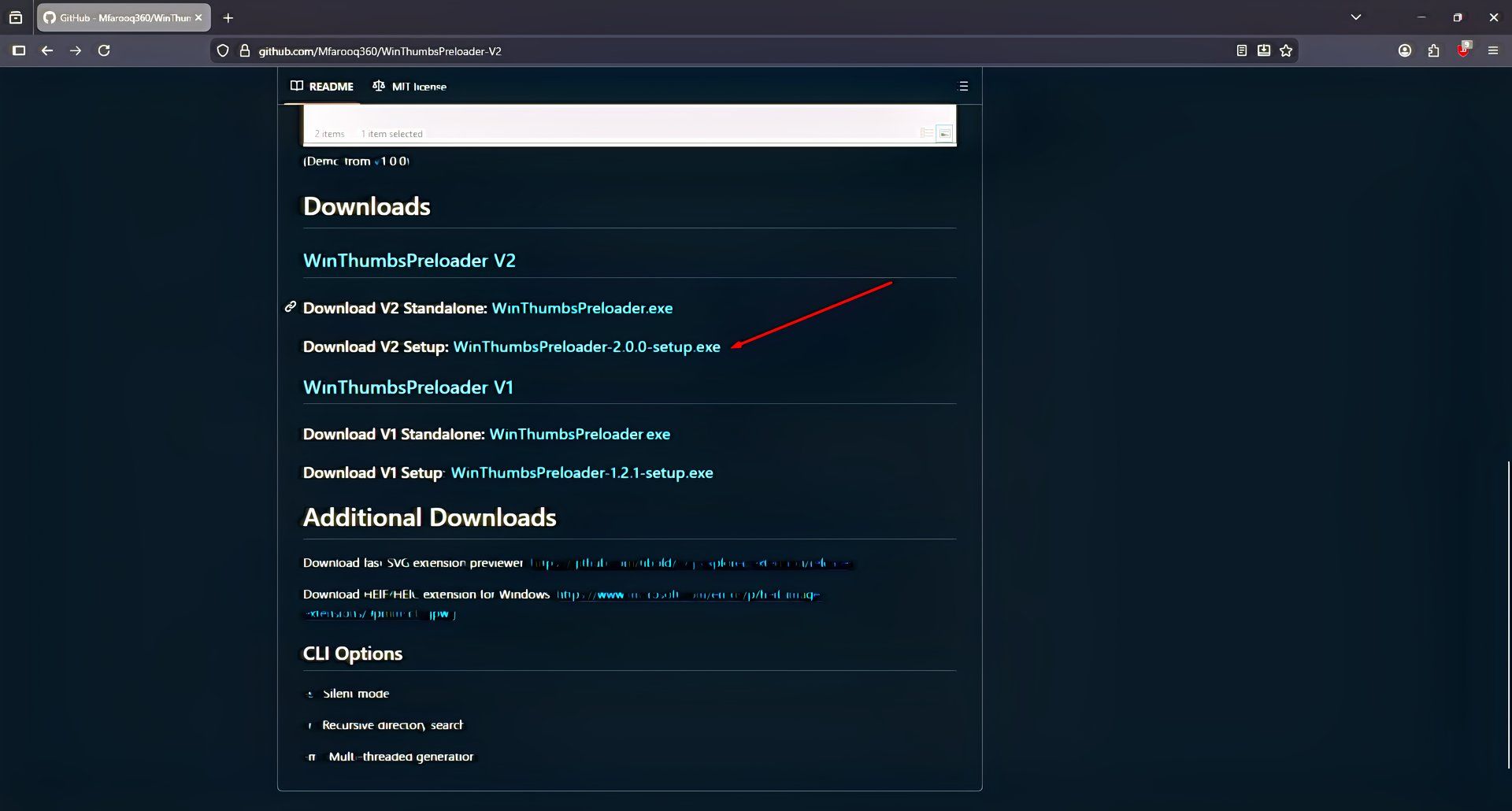Image resolution: width=1512 pixels, height=811 pixels.
Task: Click the WinThumbsPreloader V1 heading link
Action: point(408,387)
